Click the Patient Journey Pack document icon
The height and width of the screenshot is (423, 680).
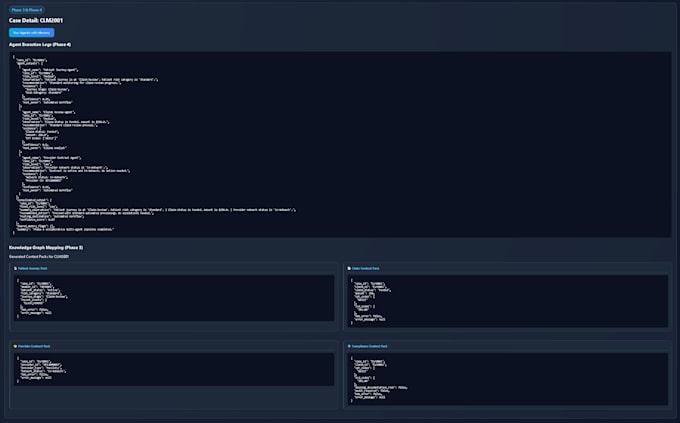15,269
